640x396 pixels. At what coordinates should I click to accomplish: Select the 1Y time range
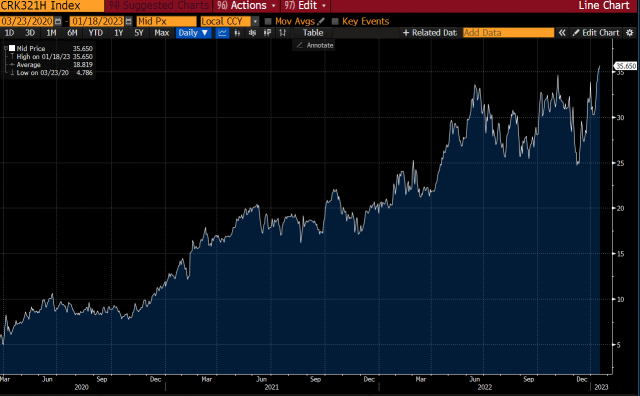click(118, 33)
